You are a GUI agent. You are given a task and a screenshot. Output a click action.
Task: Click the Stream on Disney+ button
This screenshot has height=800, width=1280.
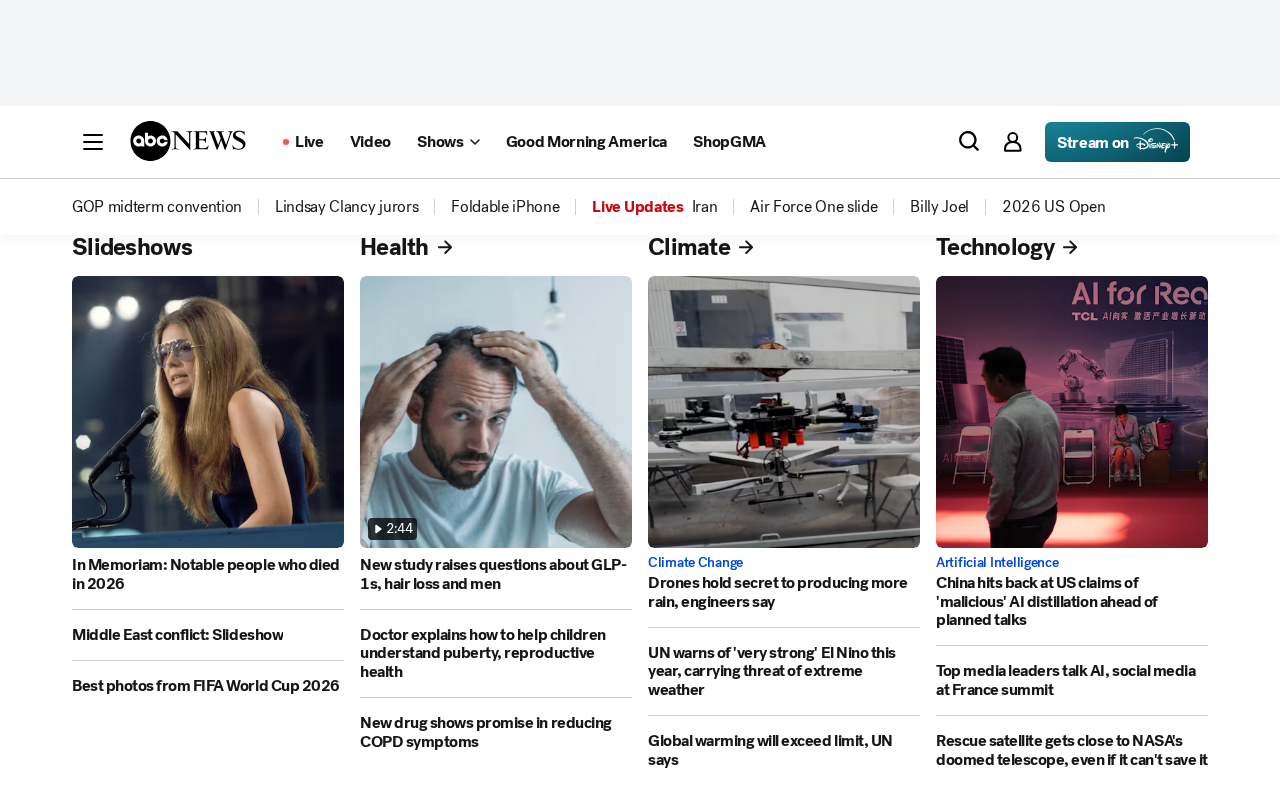click(x=1117, y=142)
